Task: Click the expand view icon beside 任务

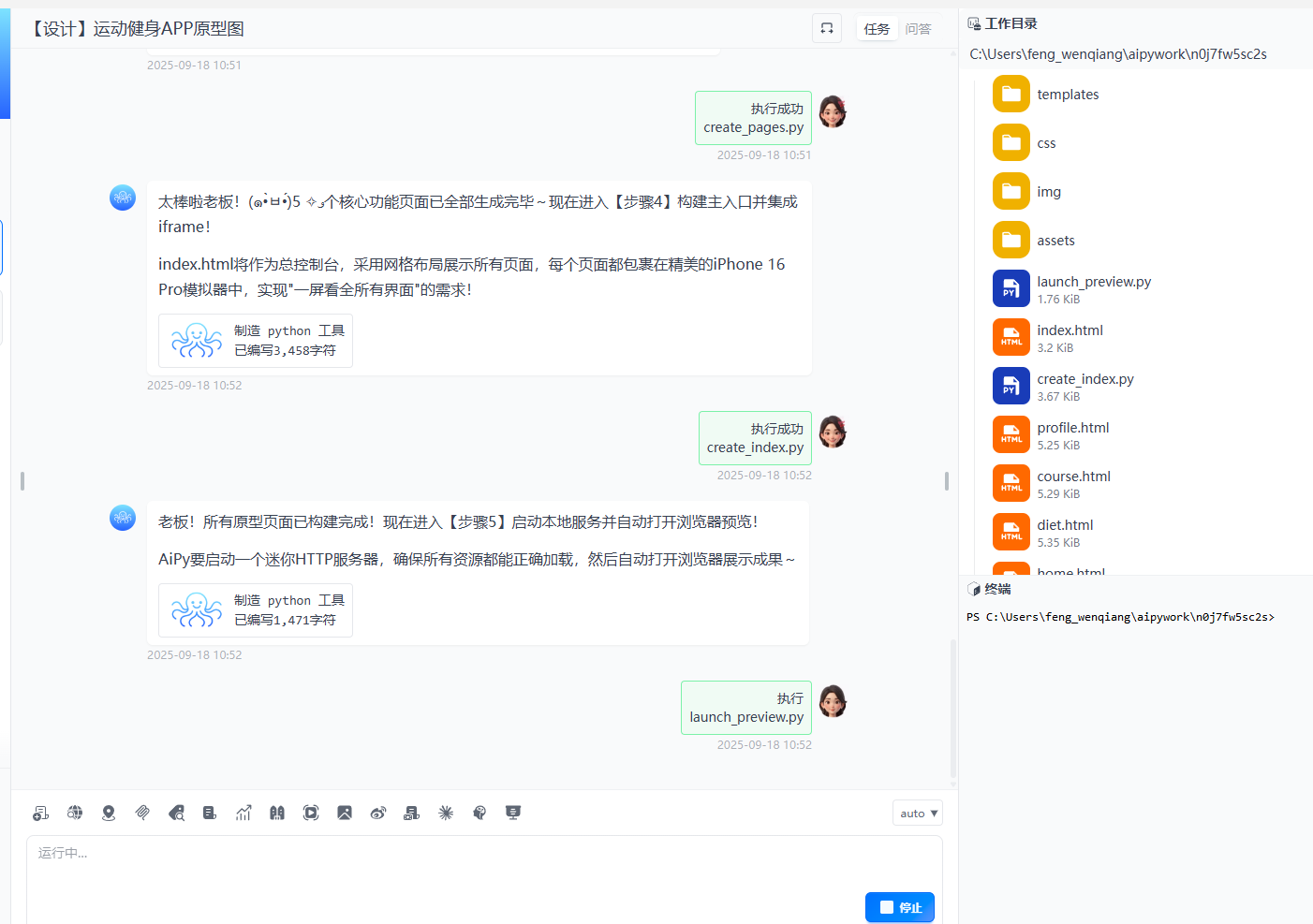Action: [826, 29]
